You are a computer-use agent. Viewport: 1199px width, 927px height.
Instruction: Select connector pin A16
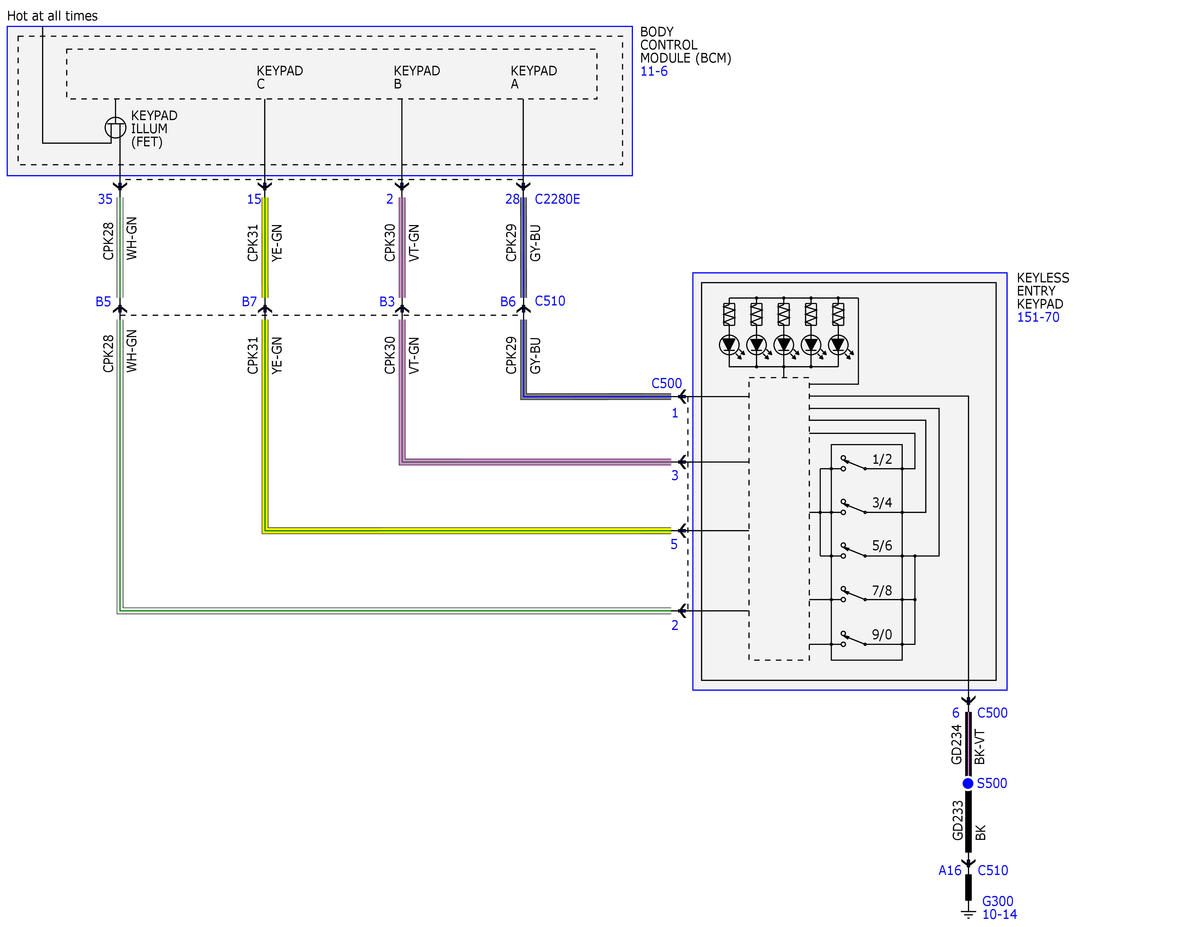click(x=950, y=870)
